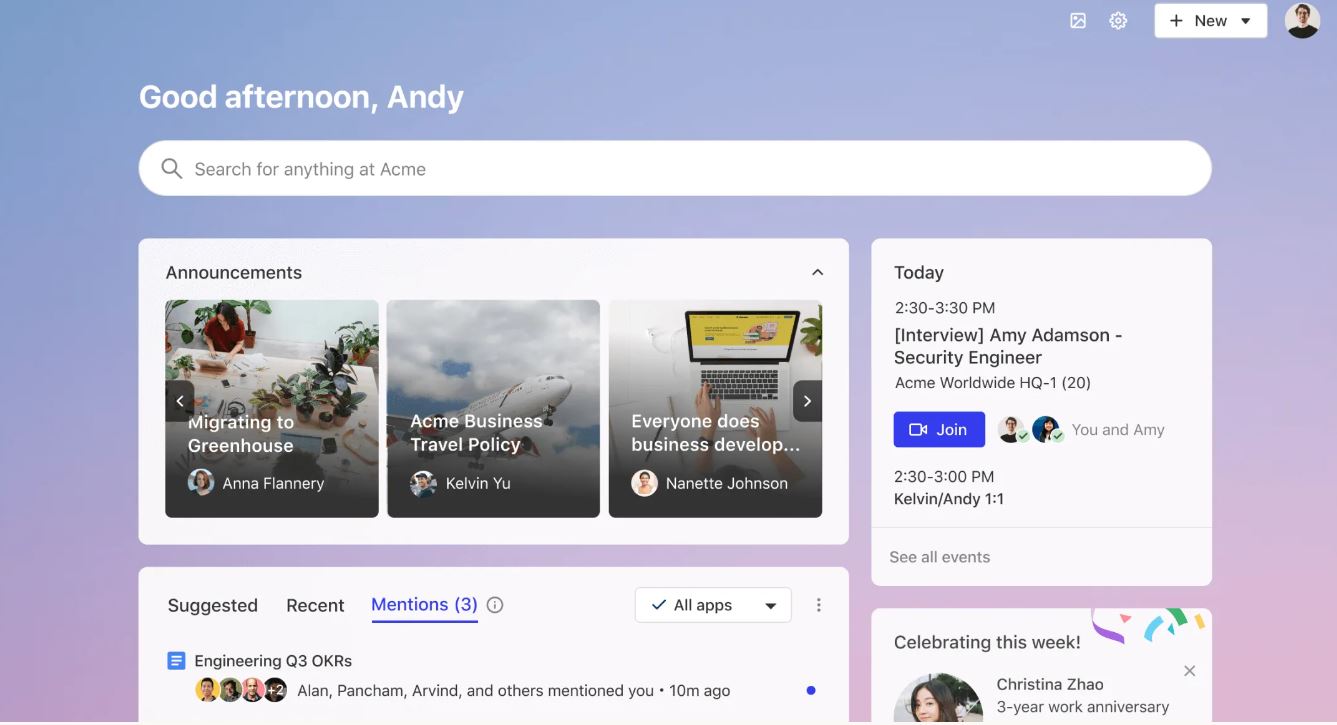The height and width of the screenshot is (725, 1337).
Task: Focus the Search for anything at Acme field
Action: coord(675,168)
